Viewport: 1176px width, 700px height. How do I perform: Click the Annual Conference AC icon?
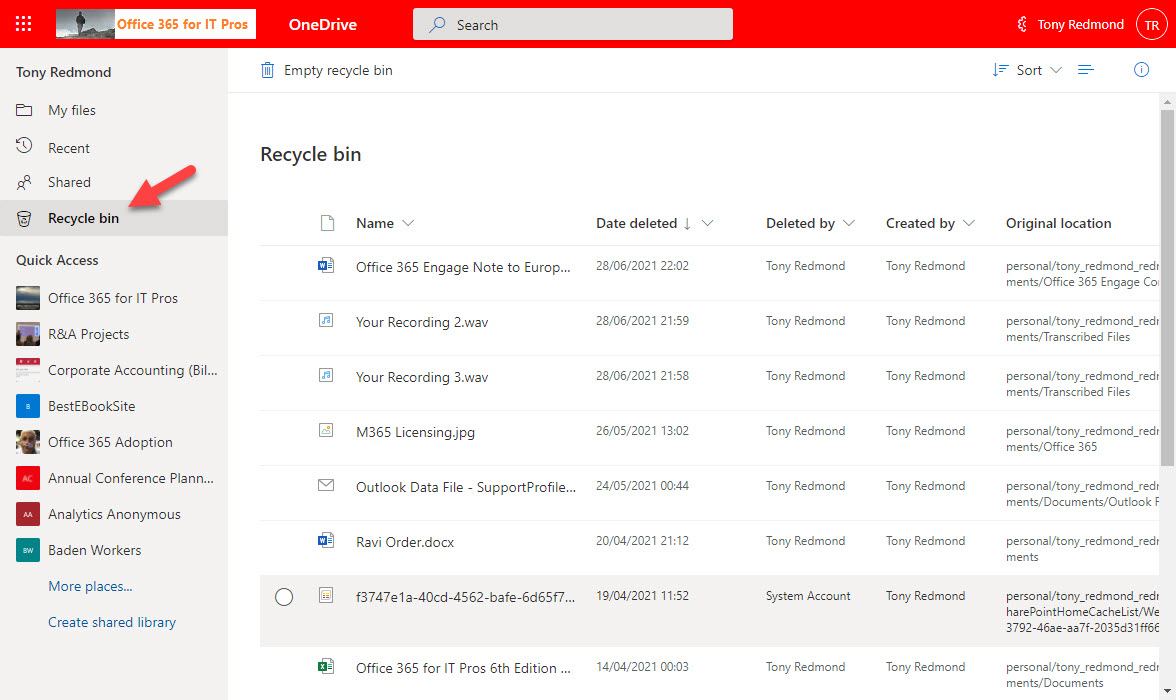coord(28,478)
